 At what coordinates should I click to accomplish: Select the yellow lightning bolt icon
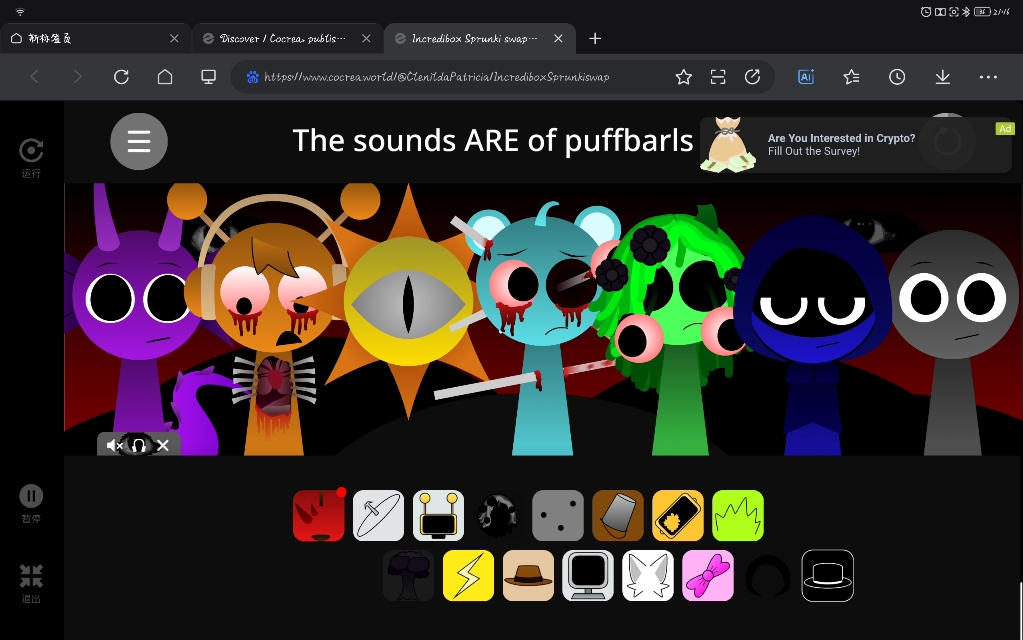point(468,575)
